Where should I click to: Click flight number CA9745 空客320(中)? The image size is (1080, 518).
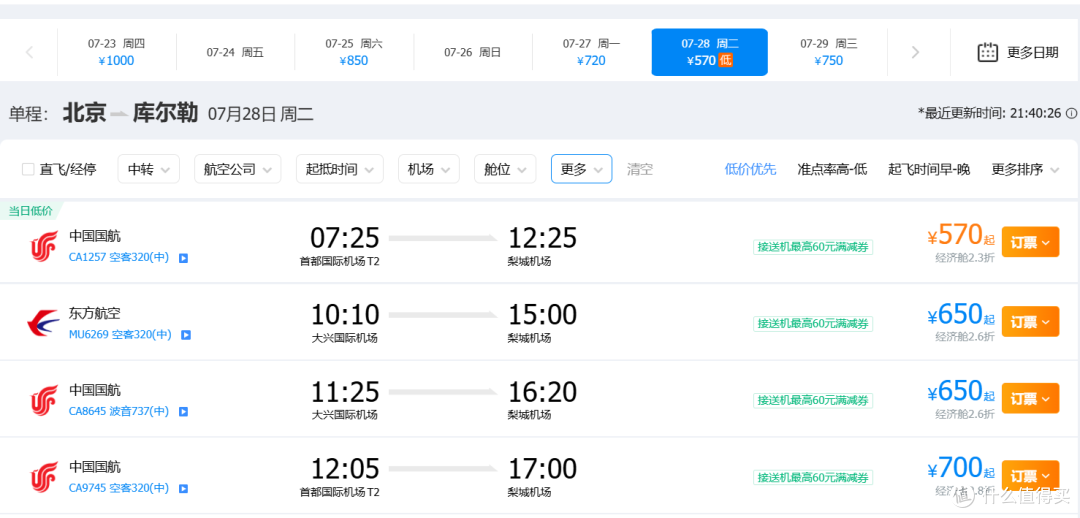[x=118, y=489]
